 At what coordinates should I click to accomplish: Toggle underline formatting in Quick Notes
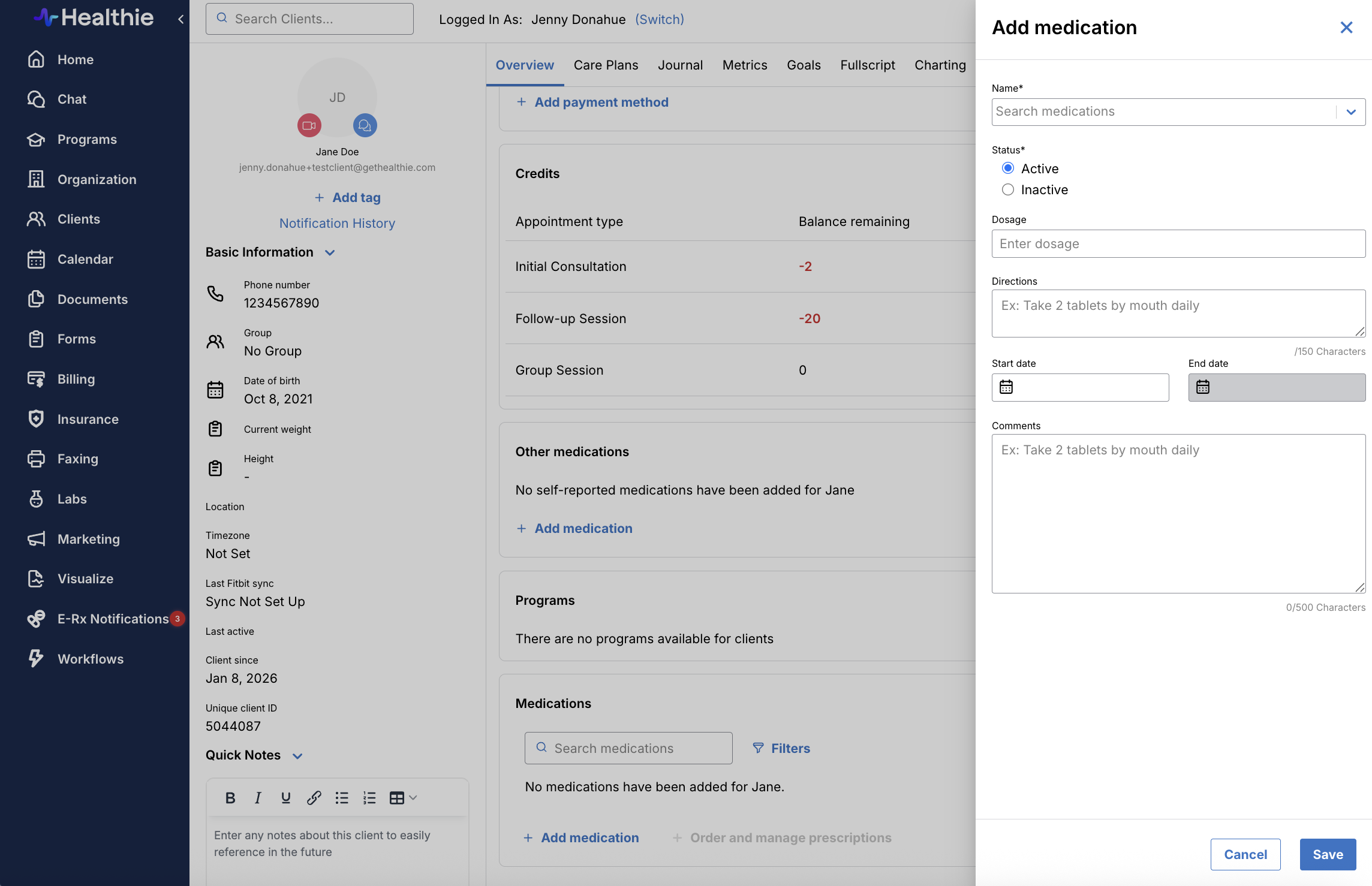pyautogui.click(x=286, y=798)
